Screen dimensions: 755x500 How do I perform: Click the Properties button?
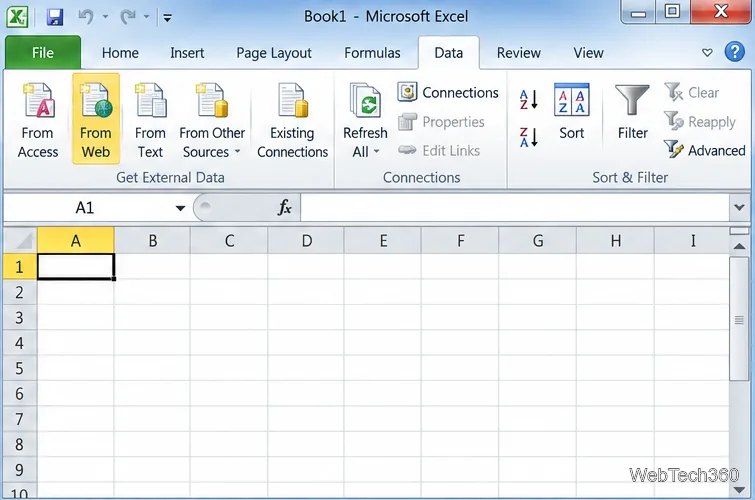pyautogui.click(x=442, y=122)
